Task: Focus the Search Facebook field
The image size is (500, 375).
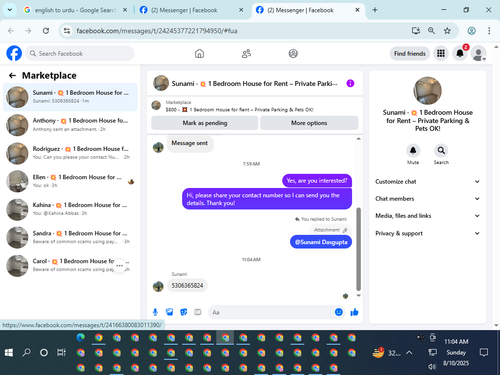Action: click(x=80, y=53)
